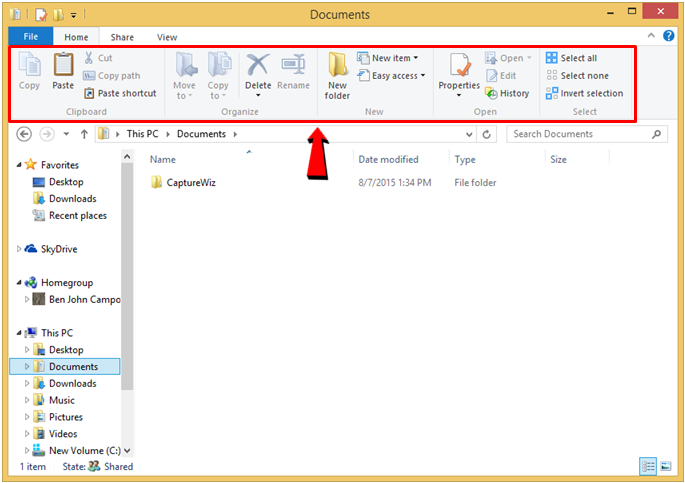Open the Open dropdown in ribbon
685x483 pixels.
pyautogui.click(x=509, y=58)
